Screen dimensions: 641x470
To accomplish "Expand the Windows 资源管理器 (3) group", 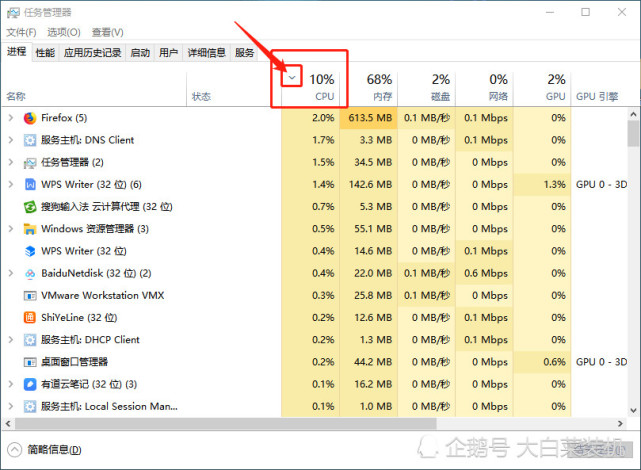I will (x=11, y=229).
